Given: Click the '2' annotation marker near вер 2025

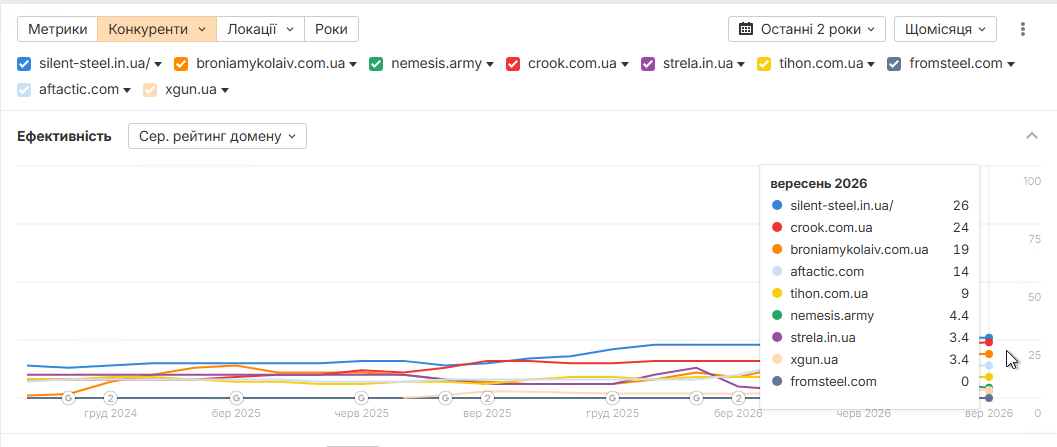Looking at the screenshot, I should [487, 398].
